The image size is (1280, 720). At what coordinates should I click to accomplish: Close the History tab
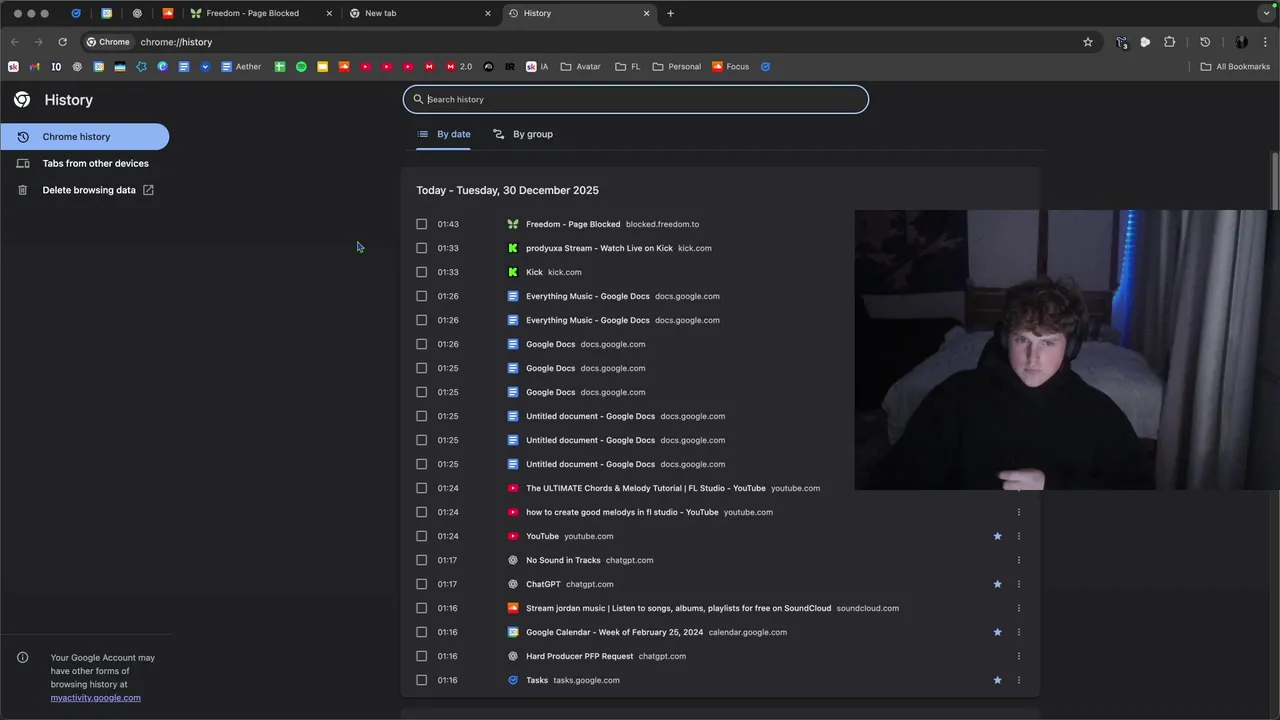647,13
